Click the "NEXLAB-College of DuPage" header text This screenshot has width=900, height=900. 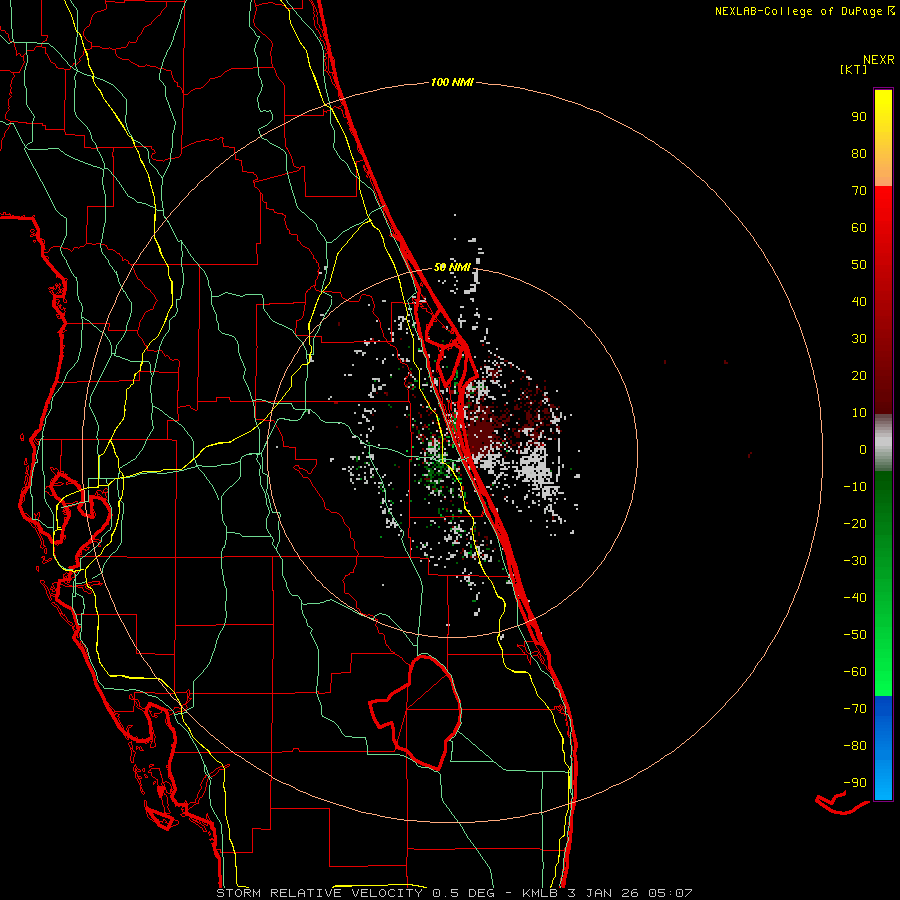point(798,11)
